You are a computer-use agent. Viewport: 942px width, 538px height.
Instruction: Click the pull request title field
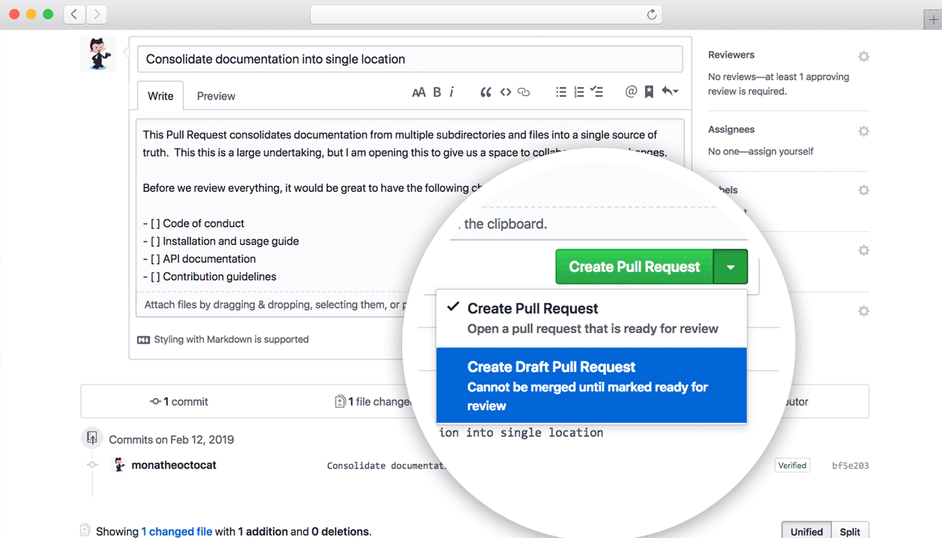(x=410, y=59)
